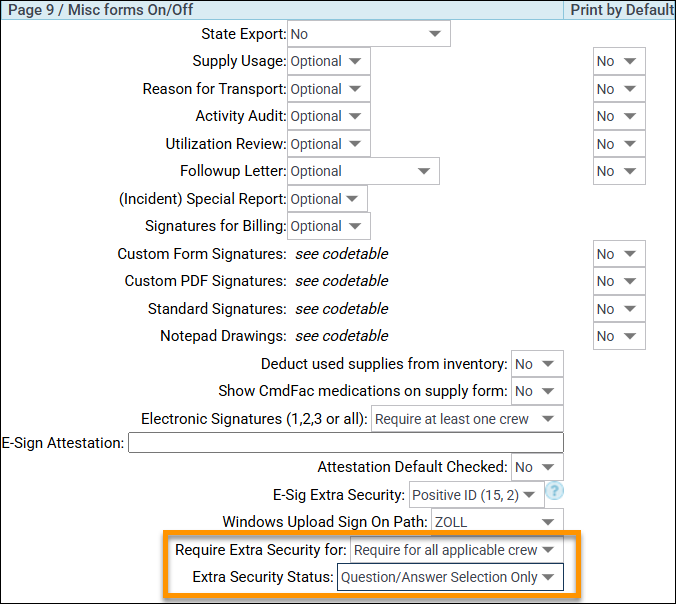Change the Activity Audit setting dropdown
Screen dimensions: 676x604
[328, 116]
